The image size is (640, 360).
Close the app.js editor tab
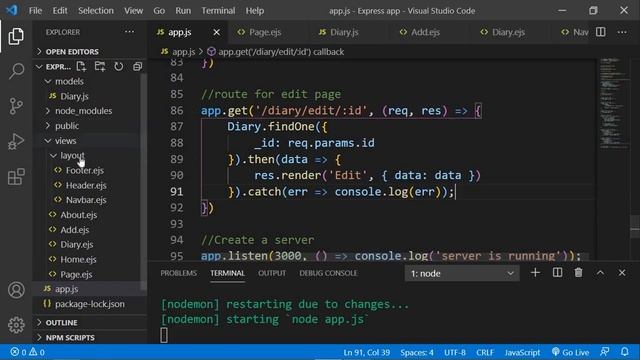[x=216, y=32]
